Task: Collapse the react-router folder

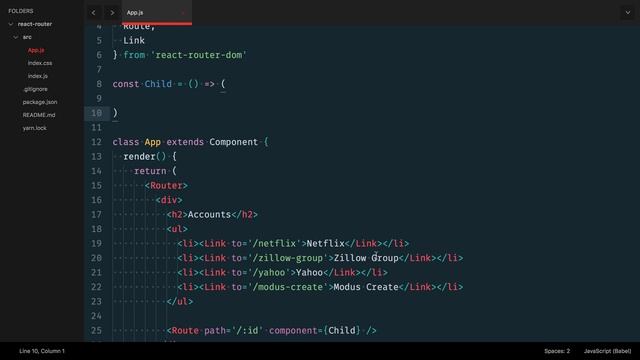Action: point(11,24)
